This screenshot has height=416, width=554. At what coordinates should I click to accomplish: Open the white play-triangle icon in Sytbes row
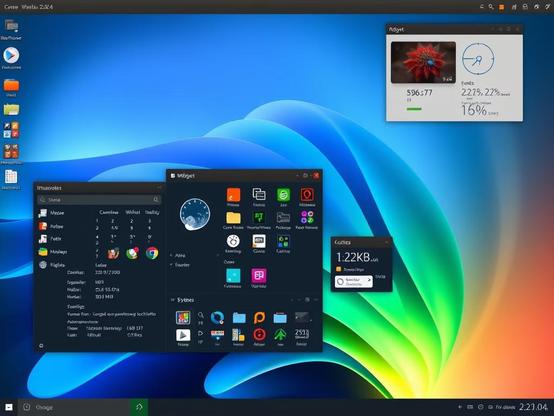183,335
